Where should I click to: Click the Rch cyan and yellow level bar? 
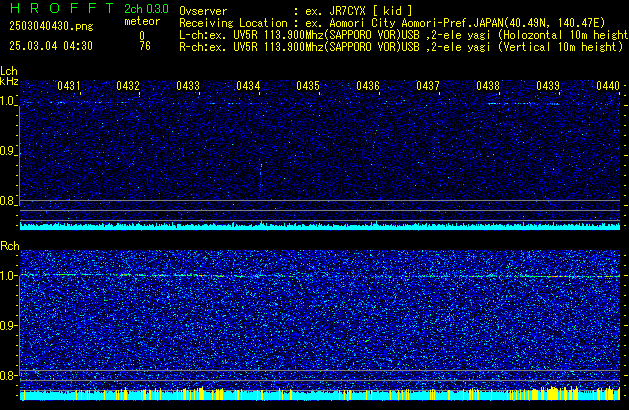click(x=320, y=395)
